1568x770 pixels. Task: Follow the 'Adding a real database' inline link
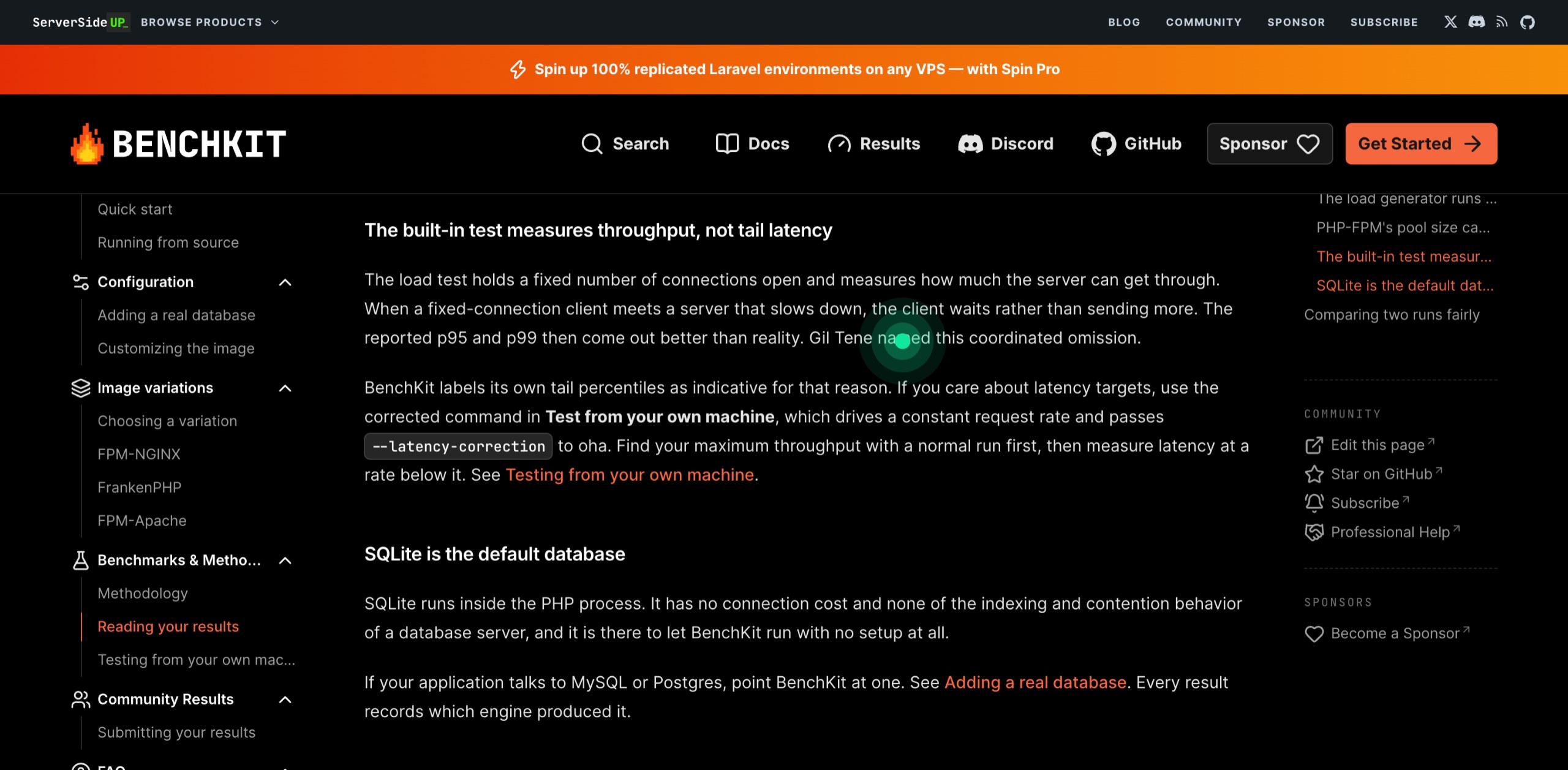point(1035,682)
